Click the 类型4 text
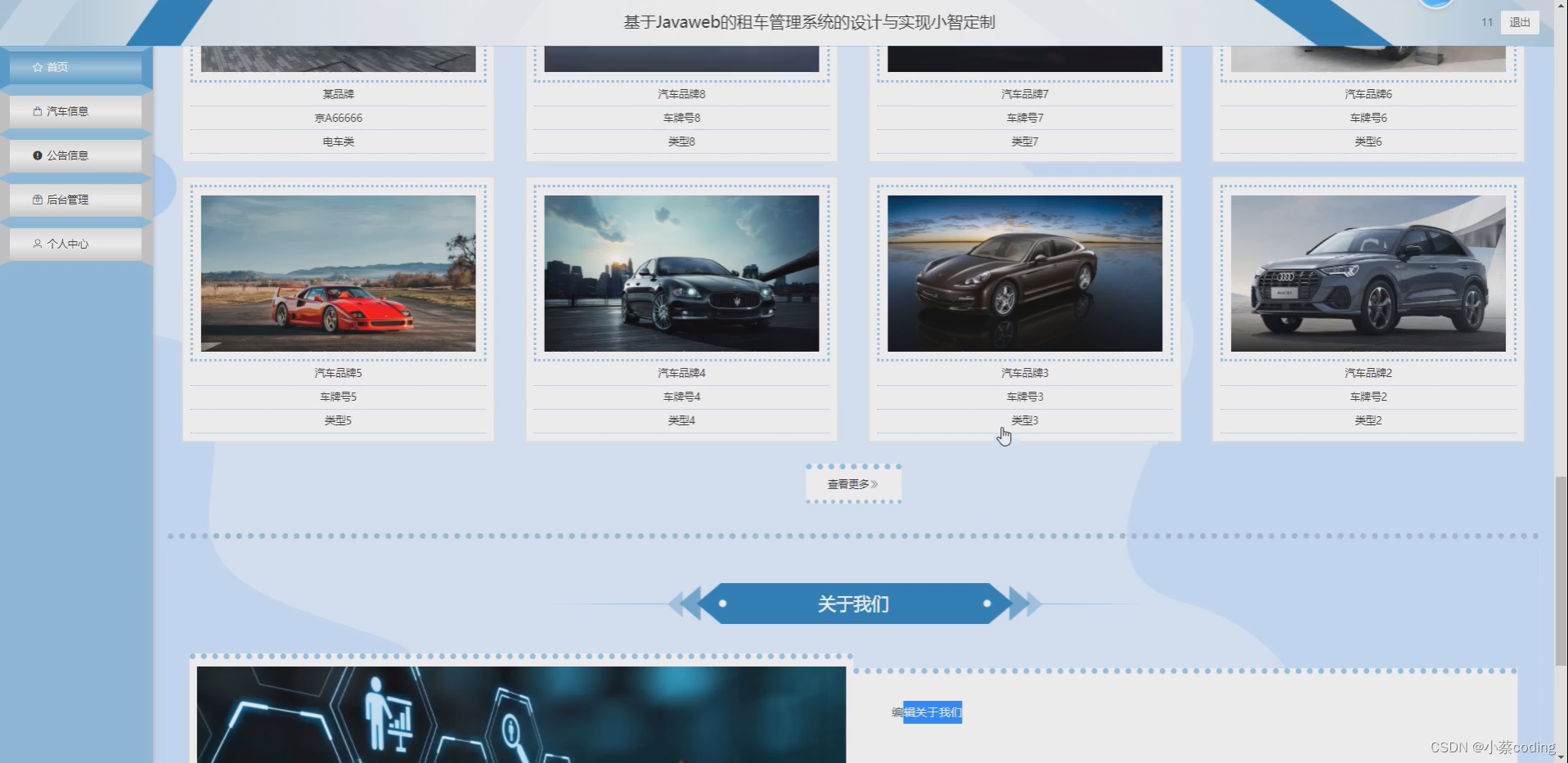Image resolution: width=1568 pixels, height=763 pixels. tap(681, 420)
